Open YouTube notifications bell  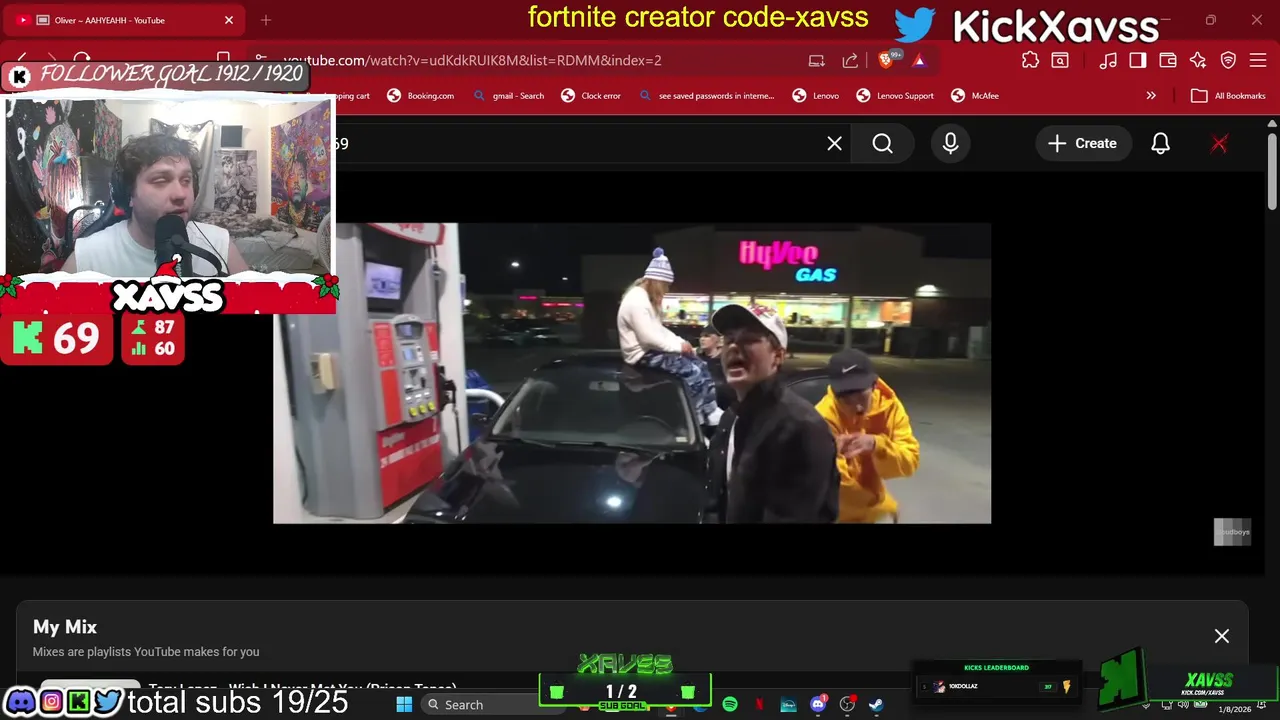tap(1160, 143)
